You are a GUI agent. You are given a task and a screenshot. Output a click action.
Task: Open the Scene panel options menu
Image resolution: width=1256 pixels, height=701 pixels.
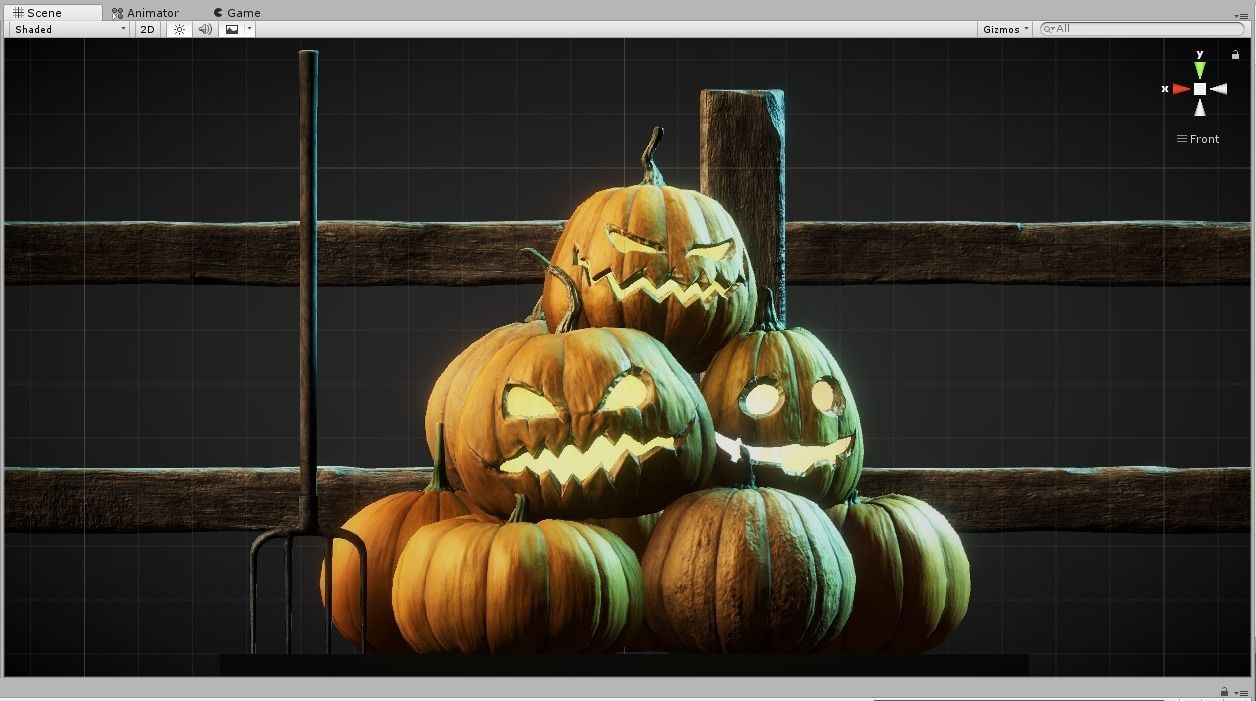pyautogui.click(x=1242, y=15)
